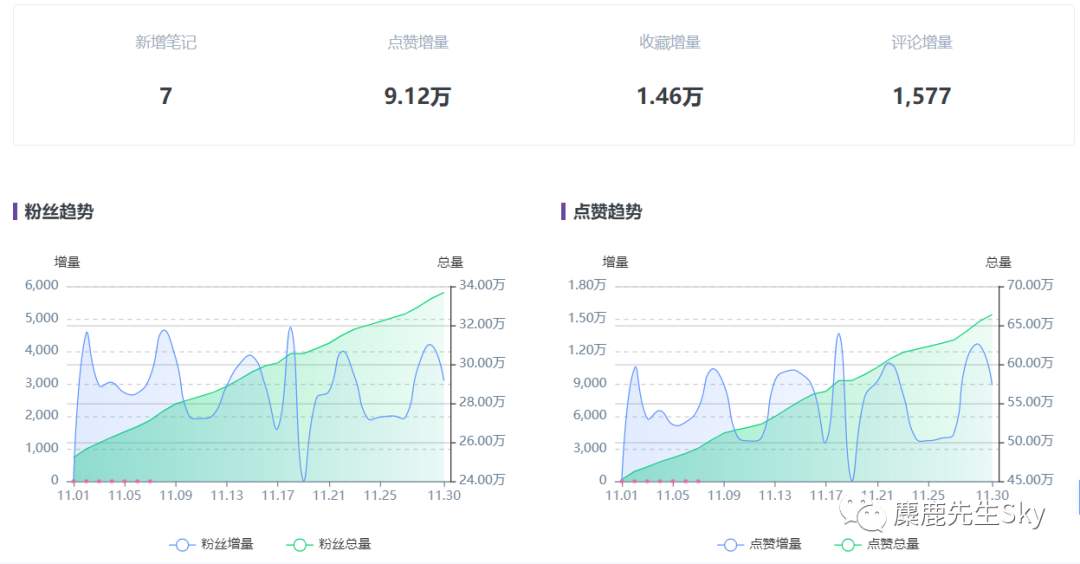1080x564 pixels.
Task: Click the 45.00万 axis label
Action: pos(1030,480)
